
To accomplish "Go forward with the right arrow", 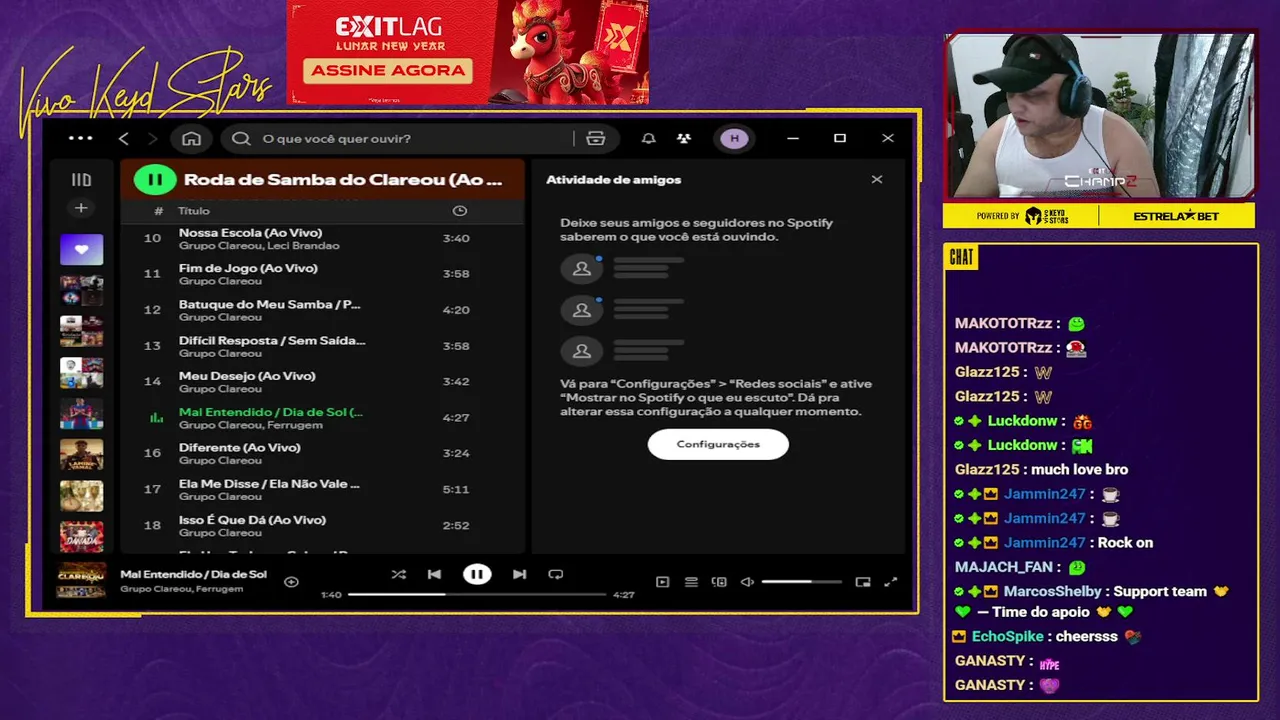I will coord(152,138).
